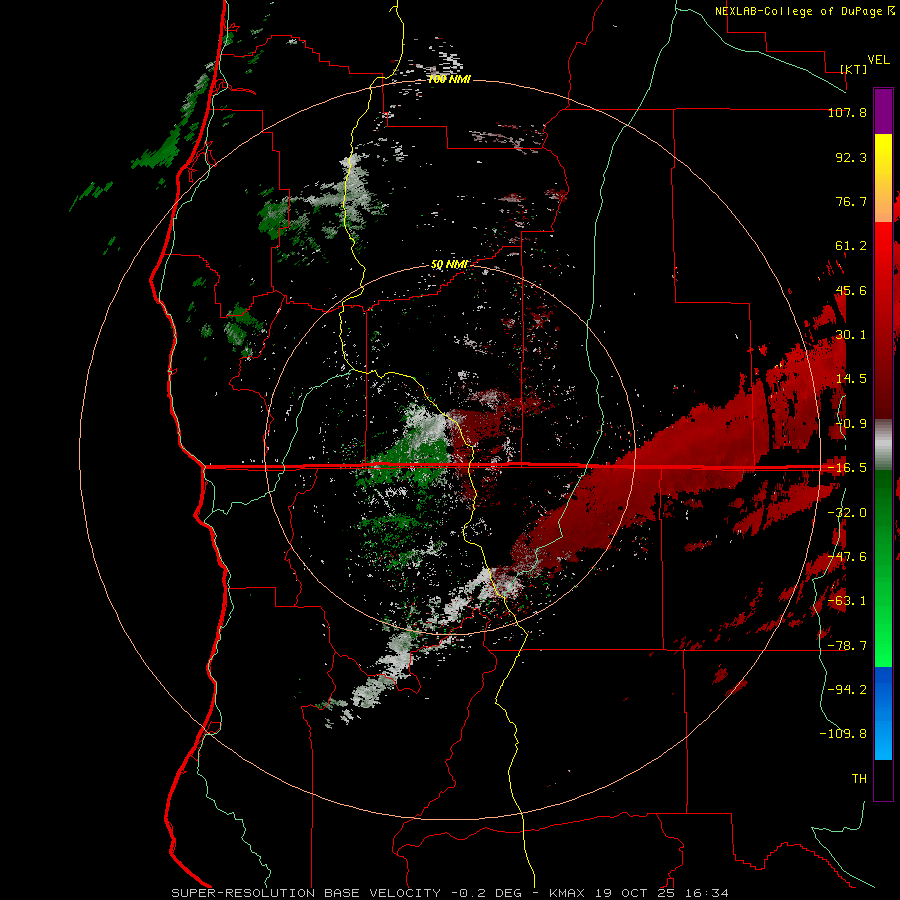
Task: Click the 50 NMI range ring label
Action: coord(449,265)
